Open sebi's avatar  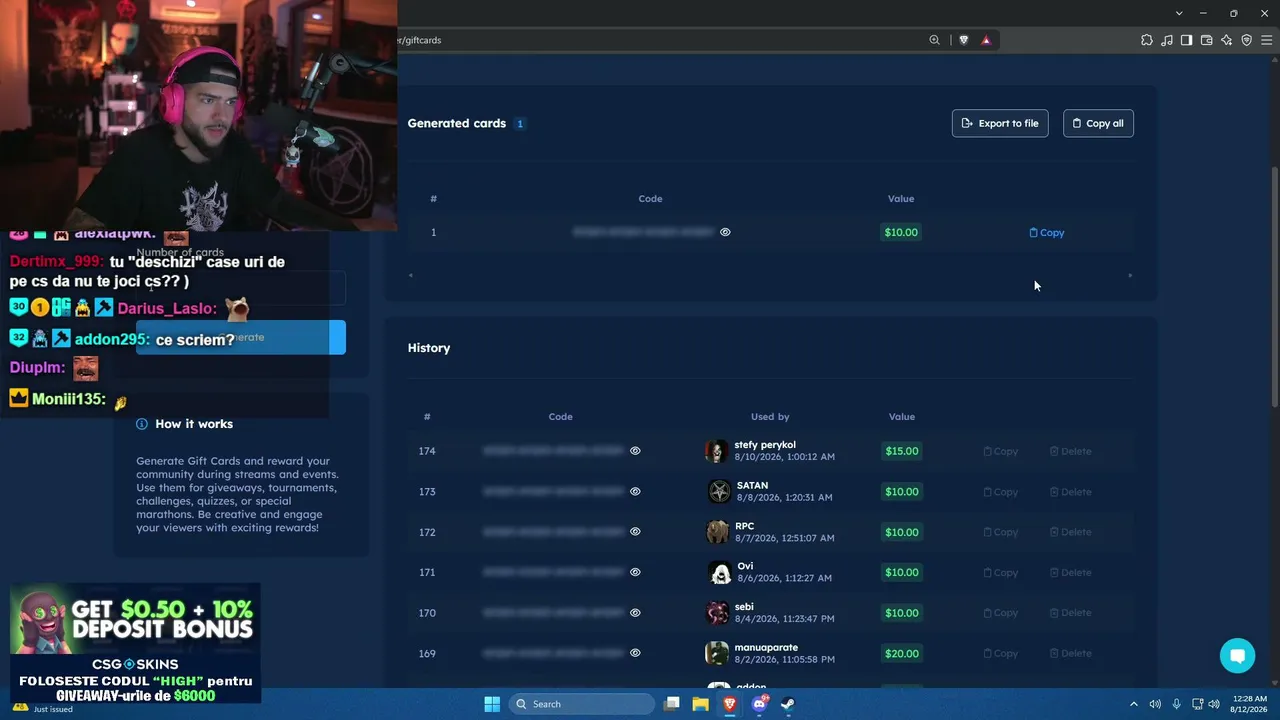click(717, 613)
